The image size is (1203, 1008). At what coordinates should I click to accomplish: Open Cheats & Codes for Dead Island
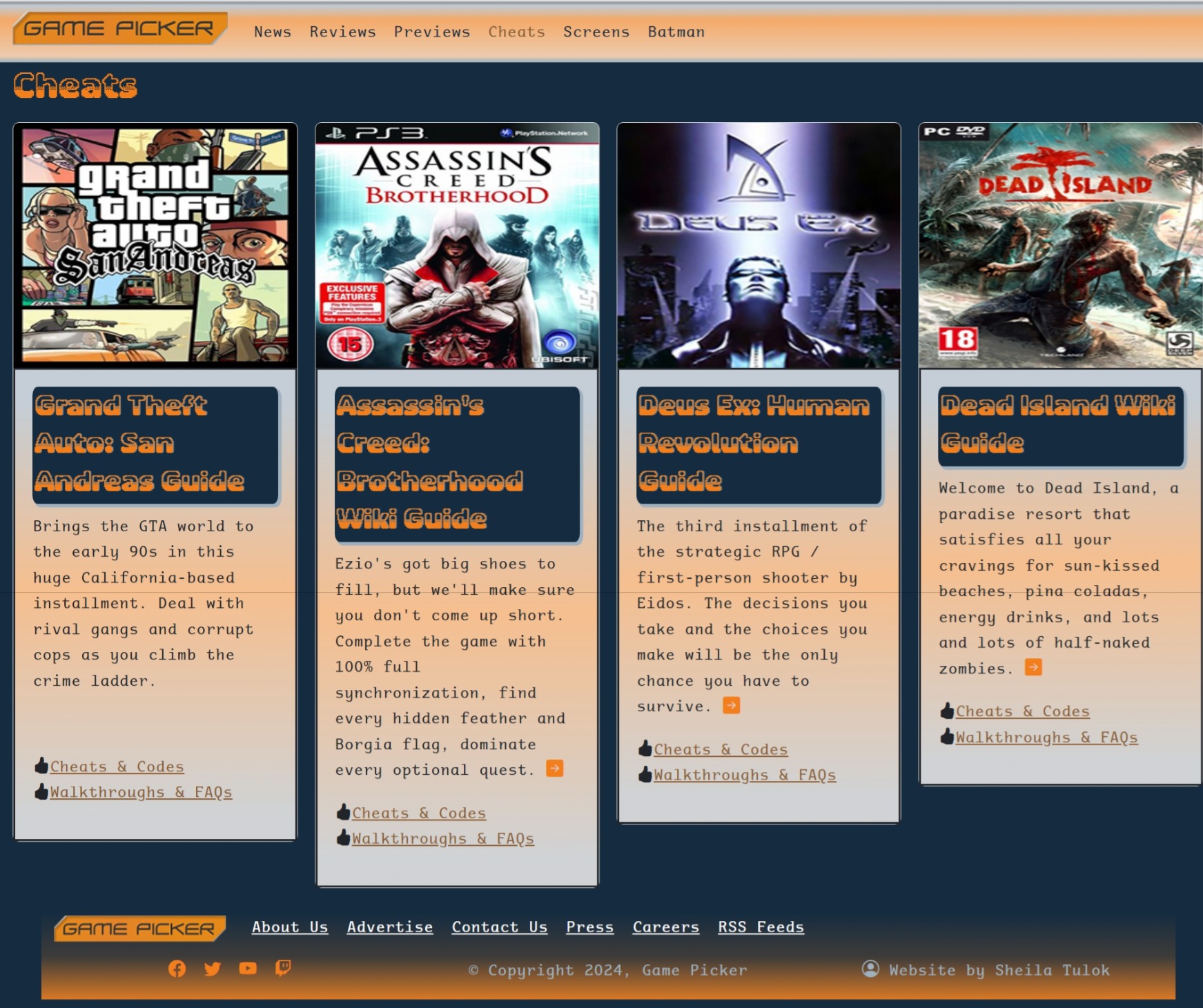click(1023, 711)
